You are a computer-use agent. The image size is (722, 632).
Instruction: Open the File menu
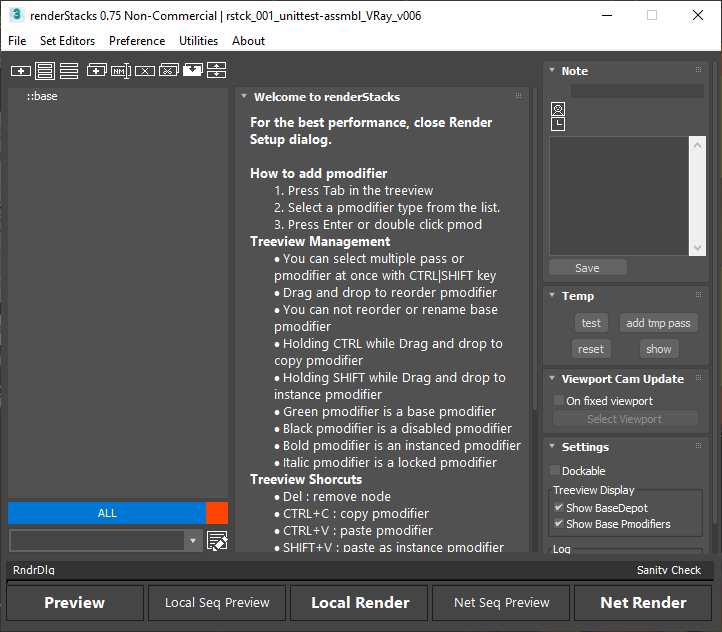[x=17, y=41]
